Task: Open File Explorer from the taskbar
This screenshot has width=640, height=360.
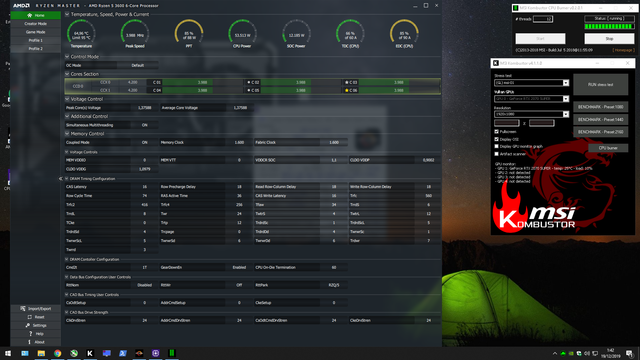Action: tap(41, 353)
